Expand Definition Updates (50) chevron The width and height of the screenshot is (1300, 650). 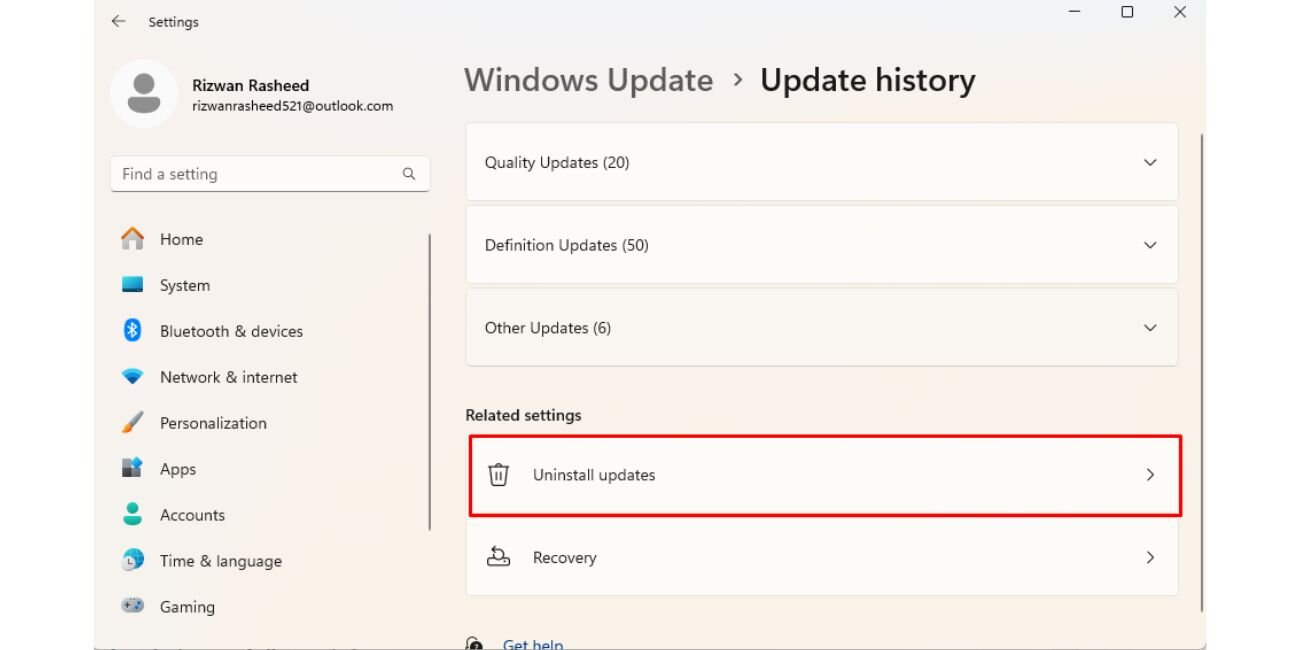pos(1150,245)
